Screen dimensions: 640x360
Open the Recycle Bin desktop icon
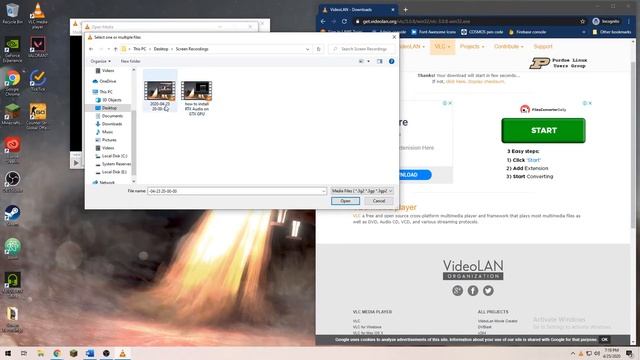pyautogui.click(x=12, y=13)
